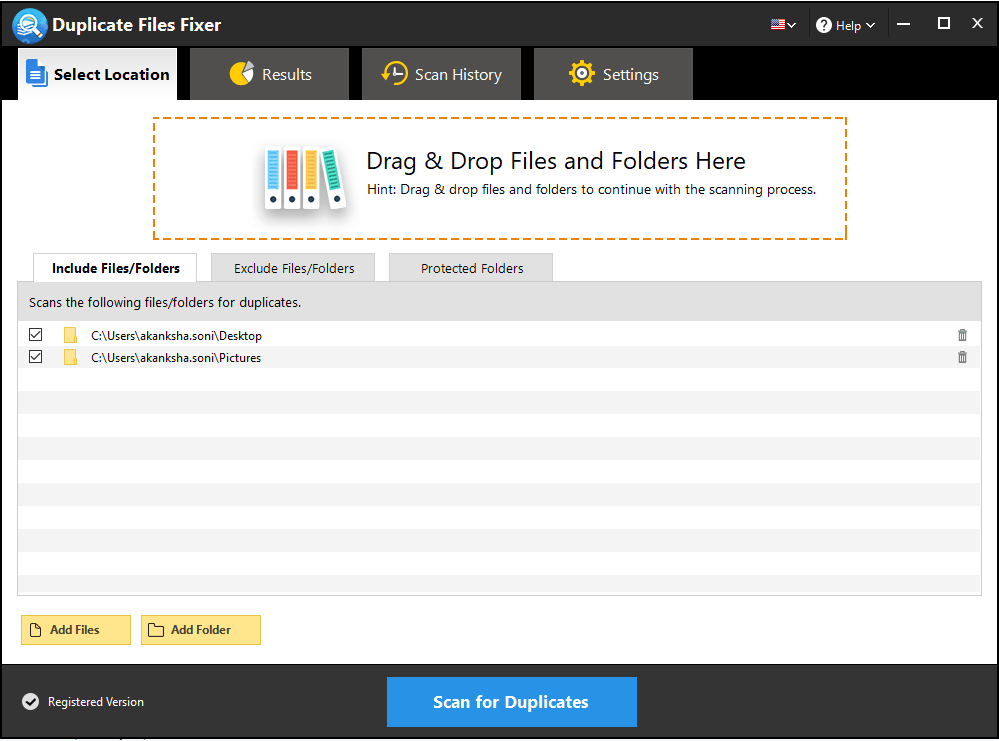999x741 pixels.
Task: Click the Registered Version label
Action: [96, 701]
